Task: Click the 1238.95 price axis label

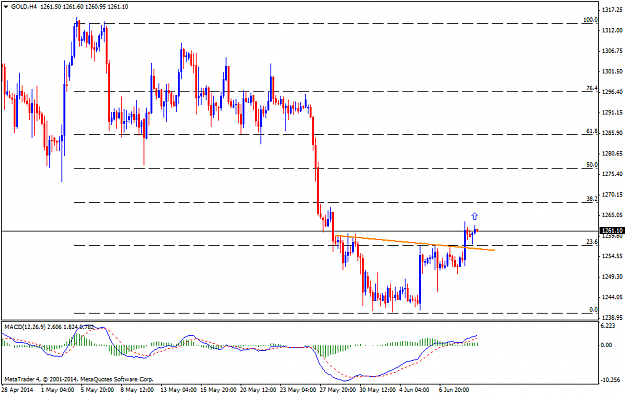Action: (x=613, y=317)
